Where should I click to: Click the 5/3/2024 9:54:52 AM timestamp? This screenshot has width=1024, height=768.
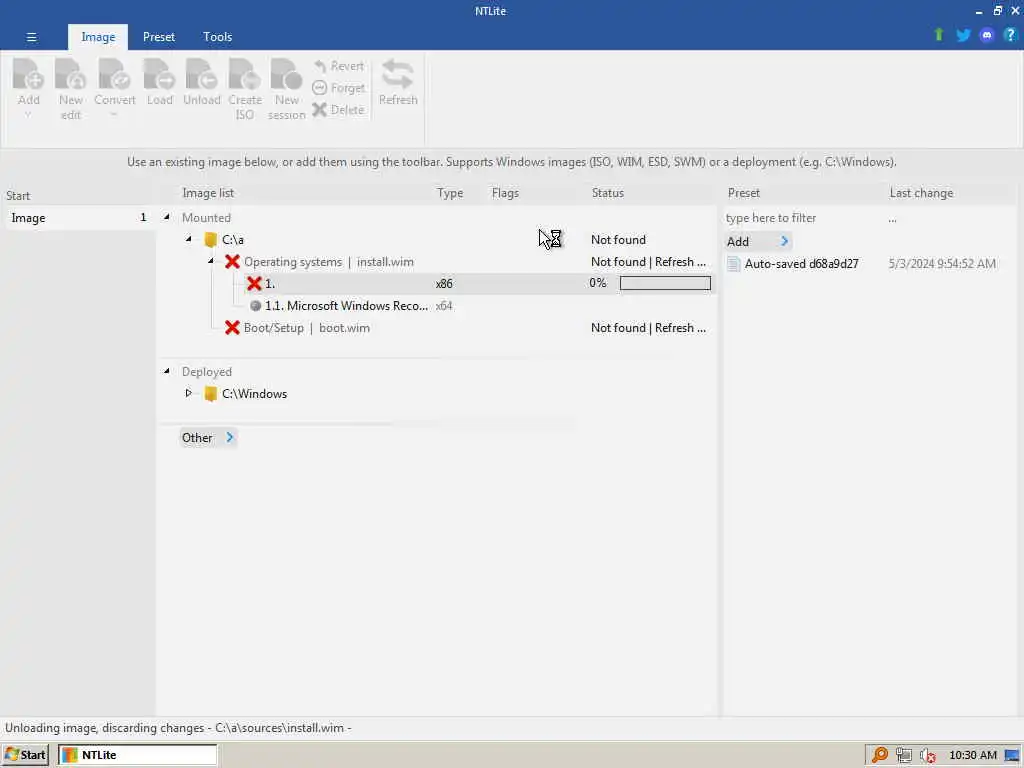click(942, 264)
